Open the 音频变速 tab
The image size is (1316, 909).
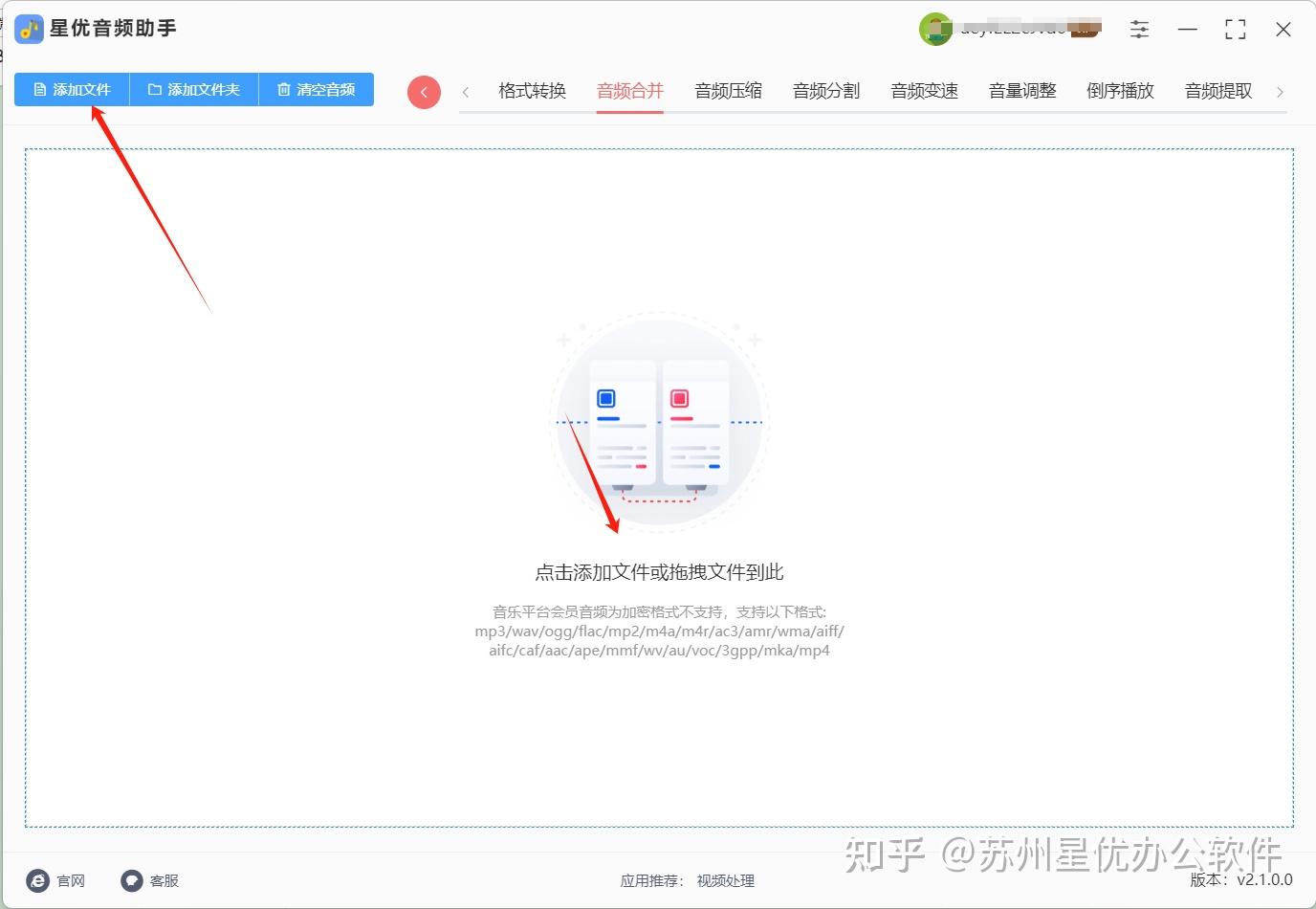click(x=924, y=91)
